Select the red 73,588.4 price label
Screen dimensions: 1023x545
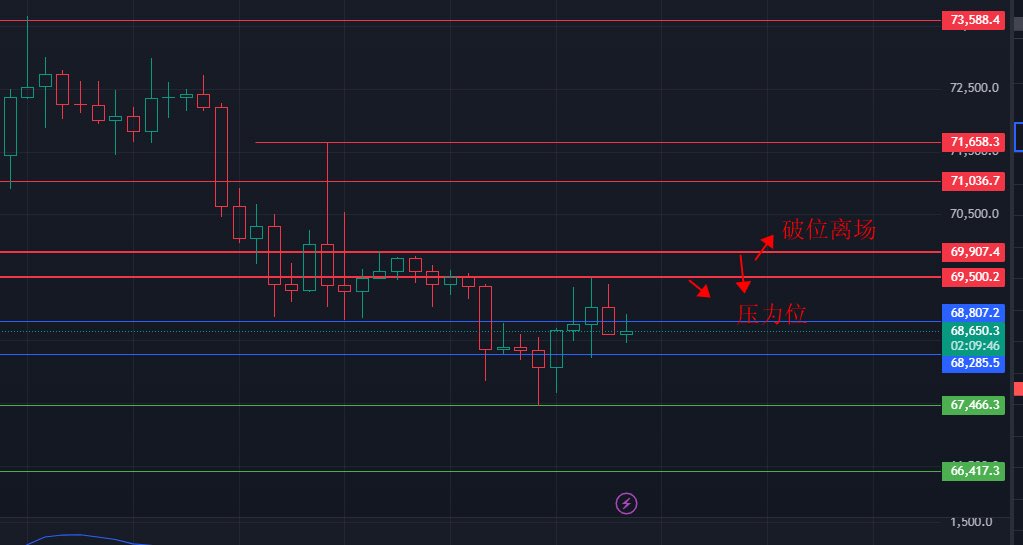(x=973, y=20)
